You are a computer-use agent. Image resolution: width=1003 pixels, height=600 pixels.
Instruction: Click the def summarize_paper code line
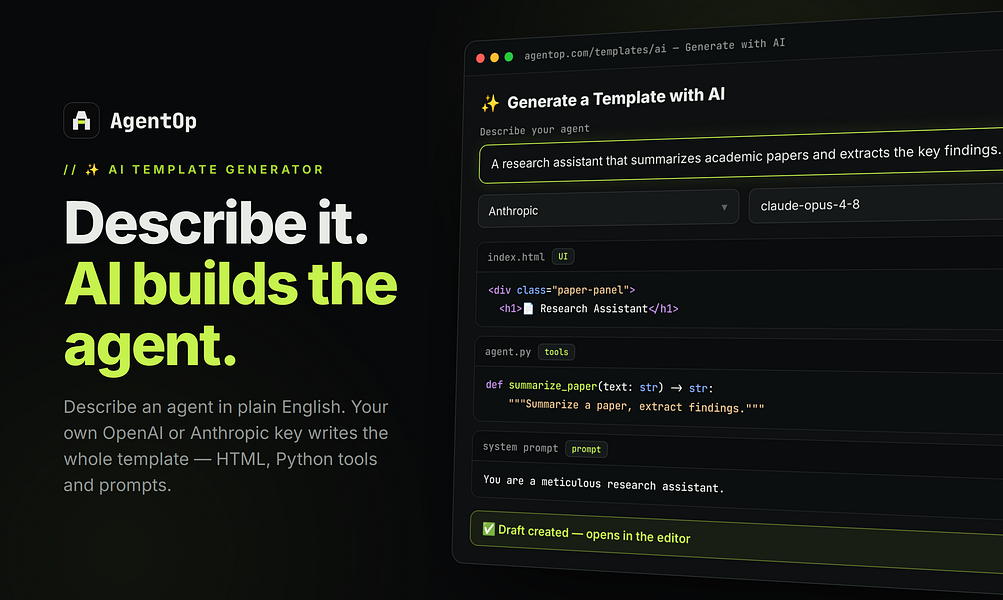coord(599,387)
